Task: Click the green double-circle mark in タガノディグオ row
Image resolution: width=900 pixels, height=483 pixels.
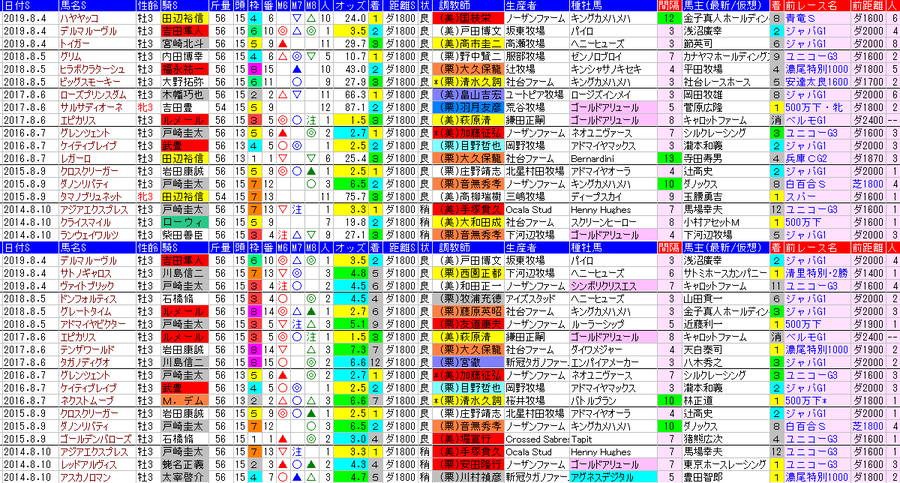Action: coord(311,362)
